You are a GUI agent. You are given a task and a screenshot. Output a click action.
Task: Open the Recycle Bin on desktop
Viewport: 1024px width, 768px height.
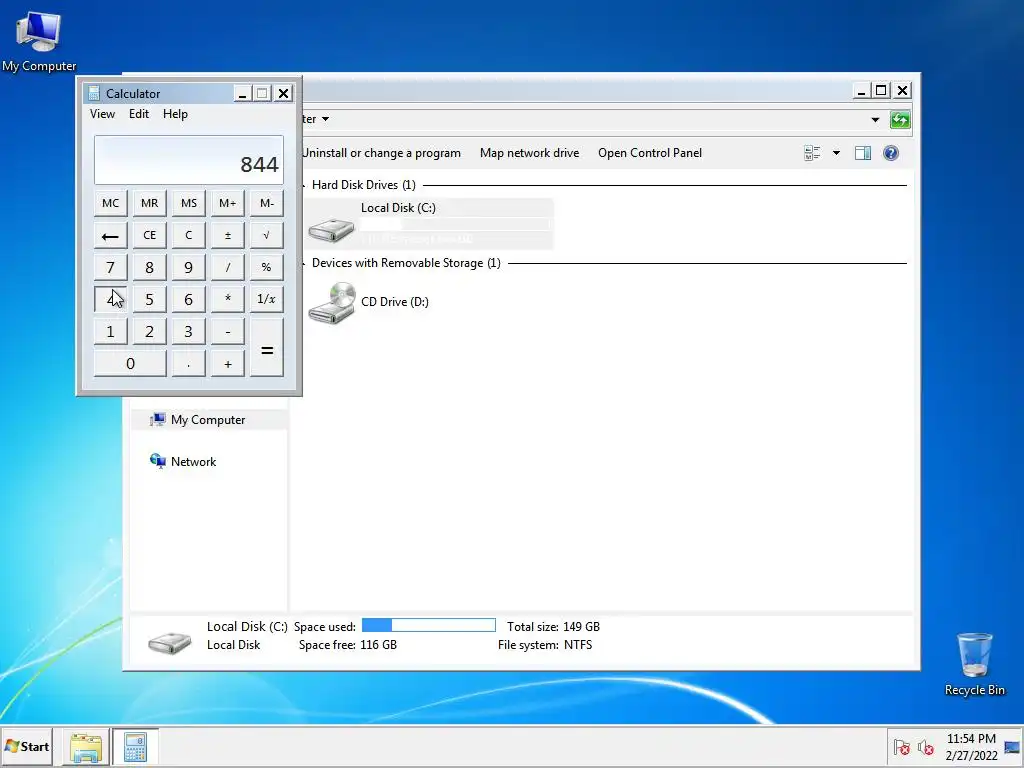[974, 664]
